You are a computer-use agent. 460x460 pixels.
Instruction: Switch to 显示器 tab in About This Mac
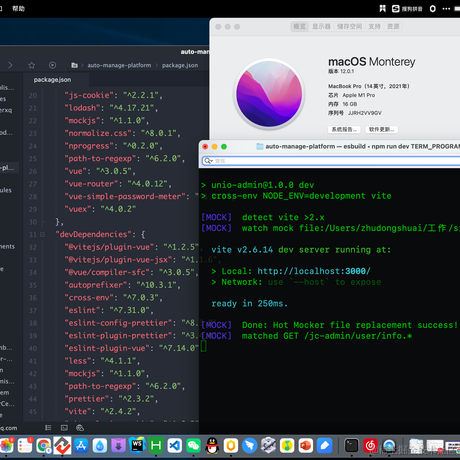321,27
